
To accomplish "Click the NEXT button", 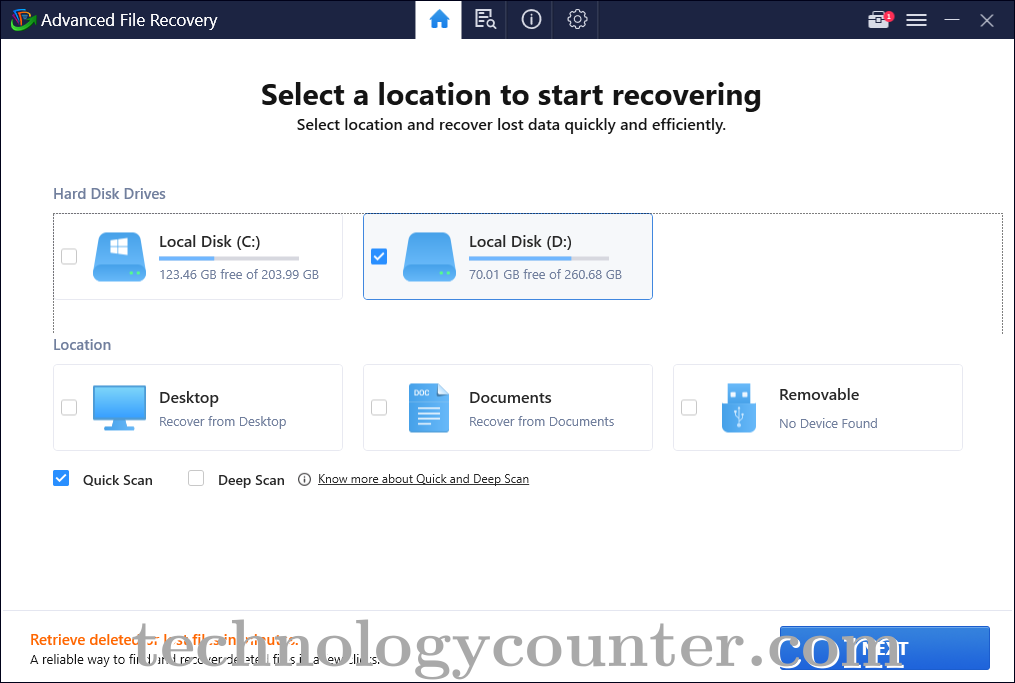I will [x=884, y=648].
